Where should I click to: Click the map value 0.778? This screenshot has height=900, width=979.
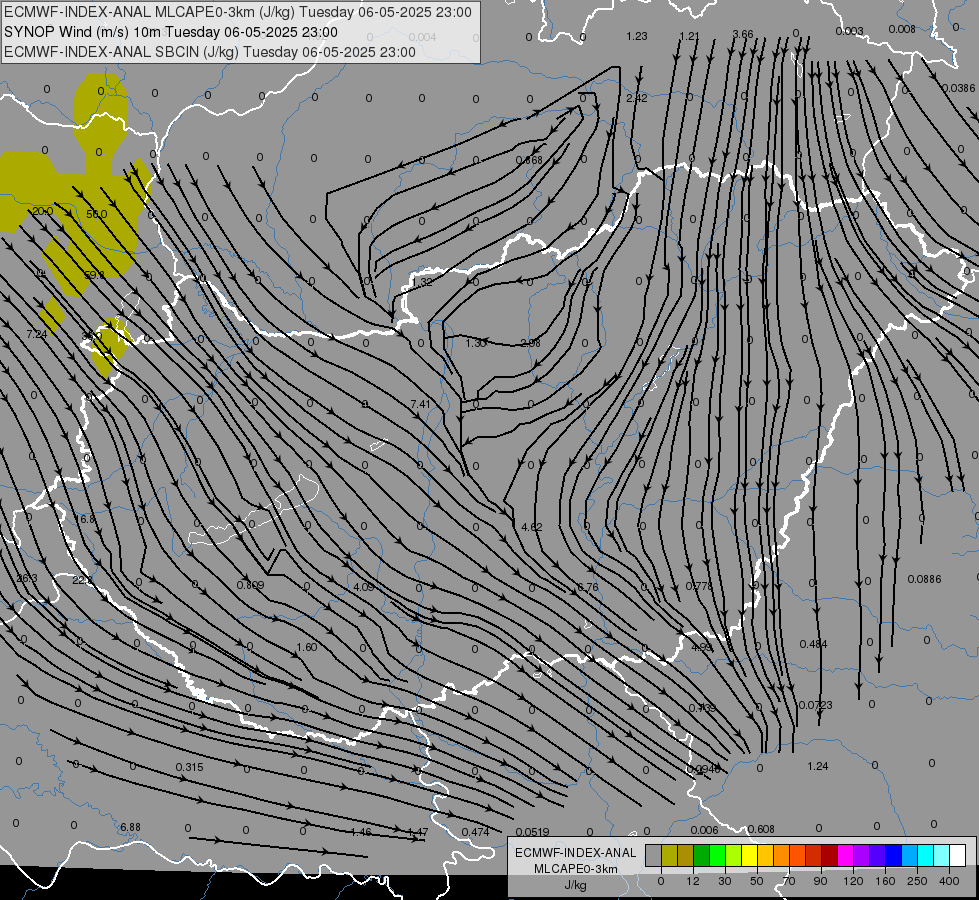coord(699,586)
